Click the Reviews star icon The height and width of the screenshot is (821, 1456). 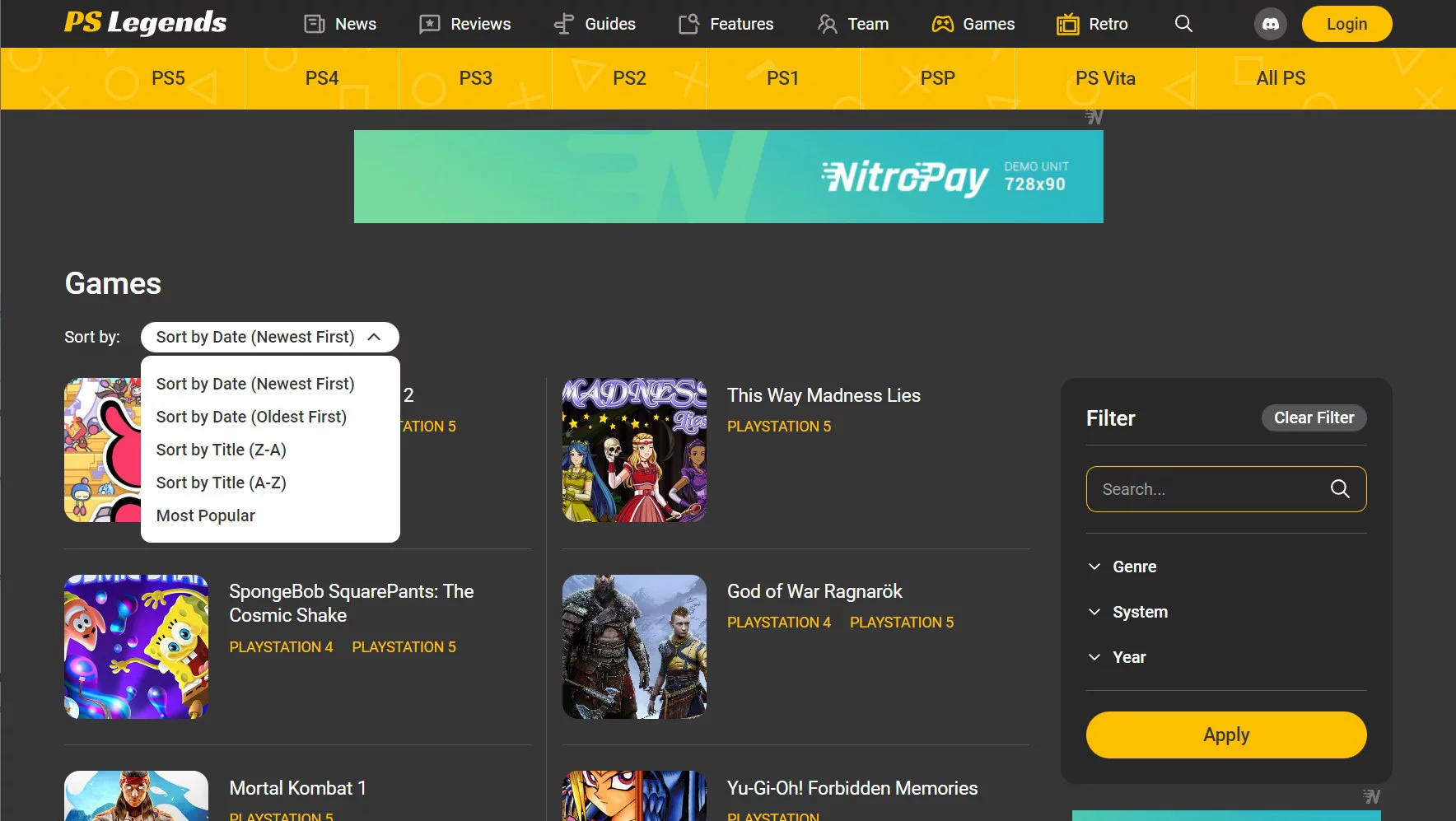pos(429,24)
